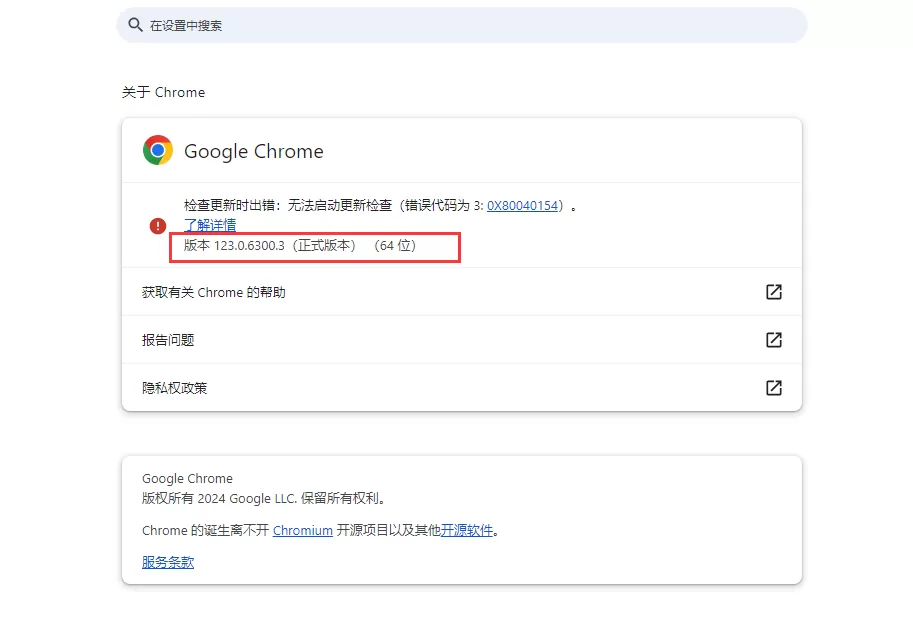
Task: Open the 0X80040154 error code link
Action: pos(522,205)
